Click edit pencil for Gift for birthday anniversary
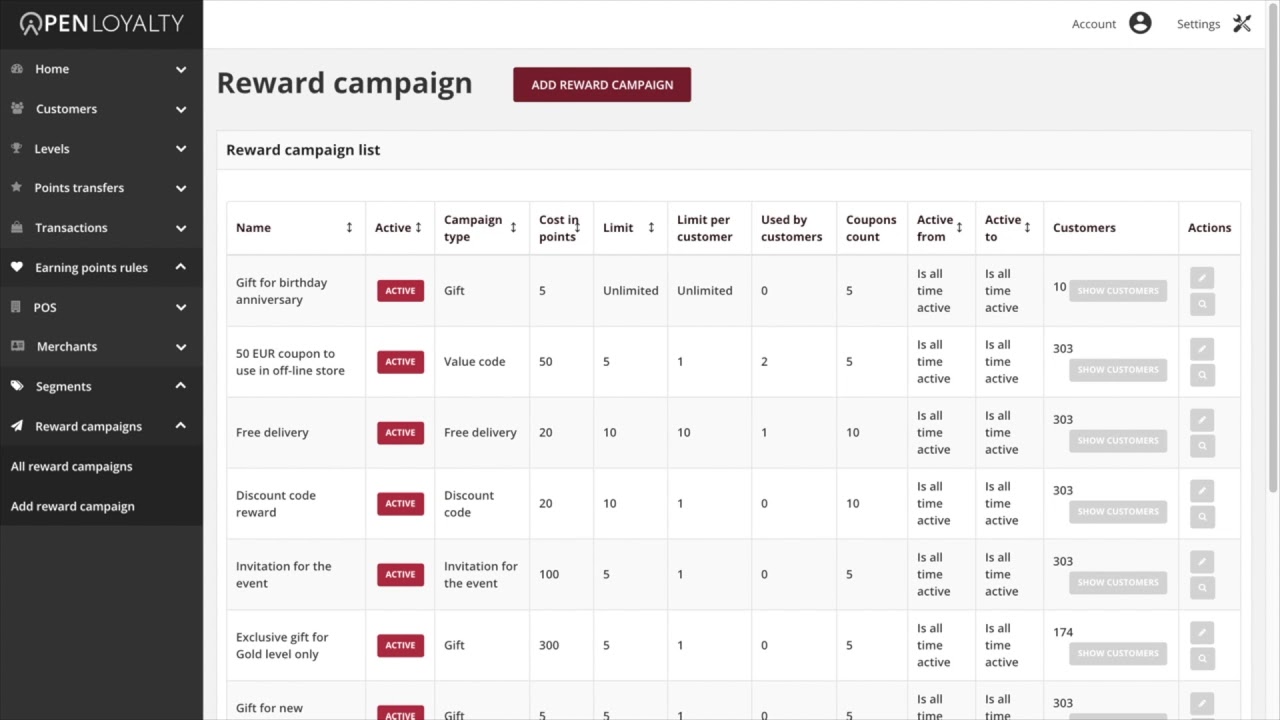Image resolution: width=1280 pixels, height=720 pixels. (1202, 278)
